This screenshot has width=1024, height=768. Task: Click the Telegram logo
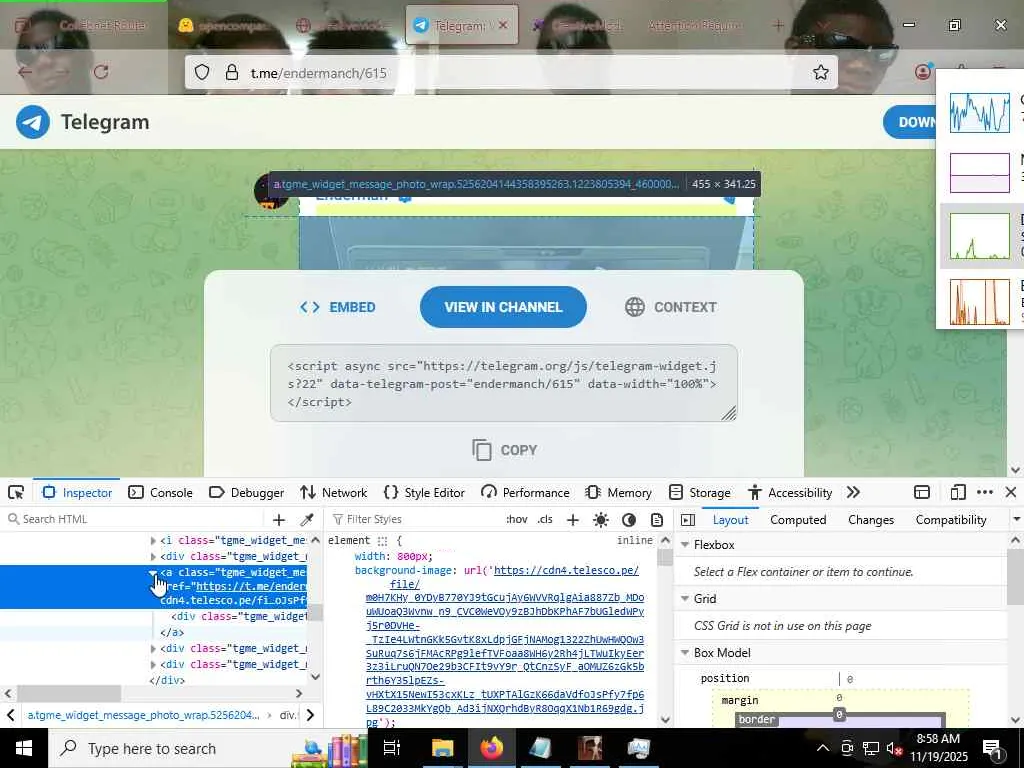(83, 122)
